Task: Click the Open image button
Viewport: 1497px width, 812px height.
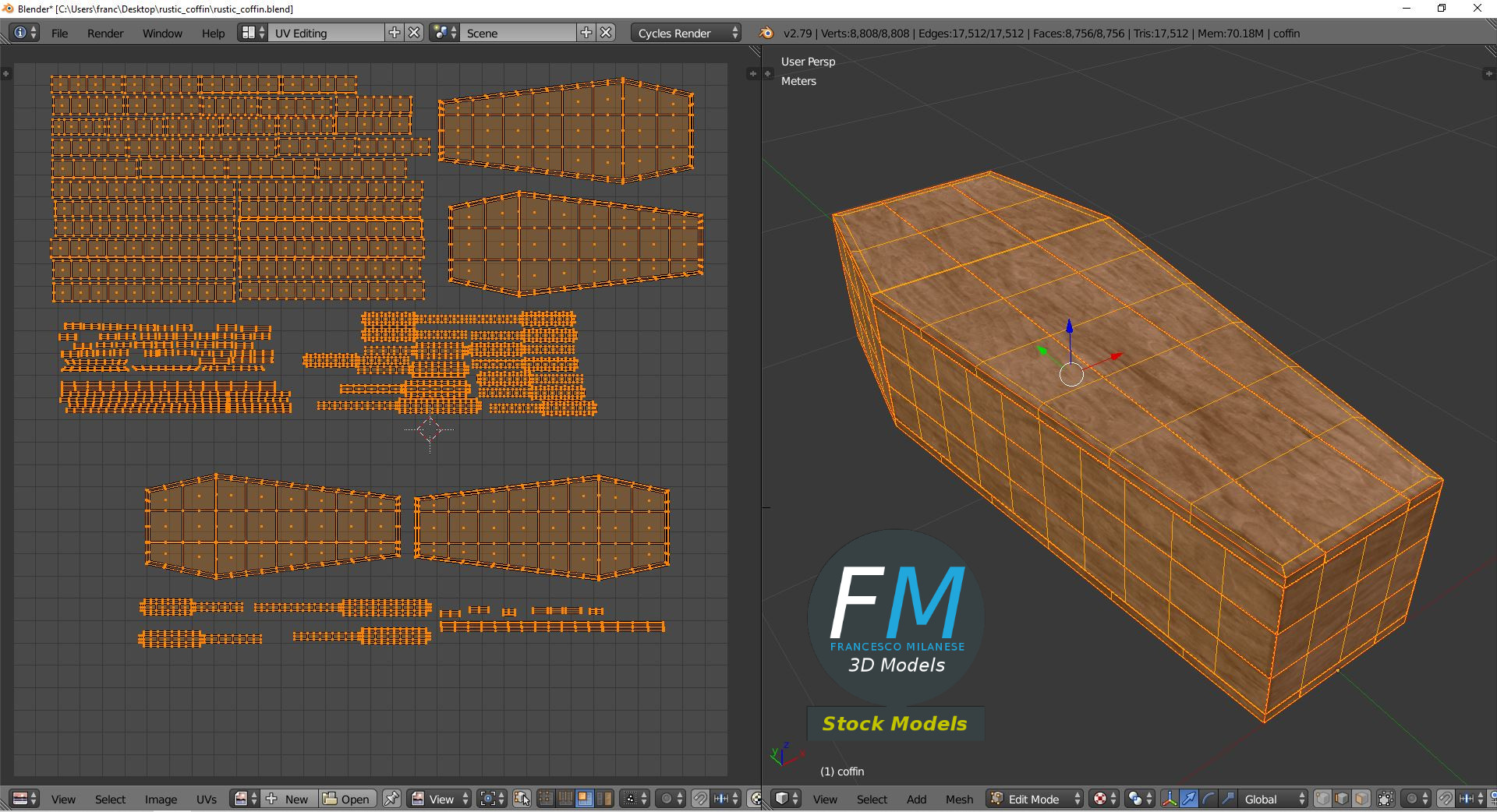Action: click(347, 799)
